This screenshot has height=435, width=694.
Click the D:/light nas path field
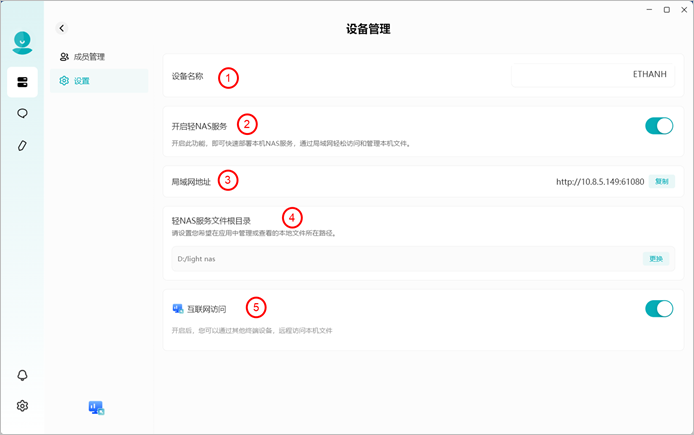(x=423, y=259)
